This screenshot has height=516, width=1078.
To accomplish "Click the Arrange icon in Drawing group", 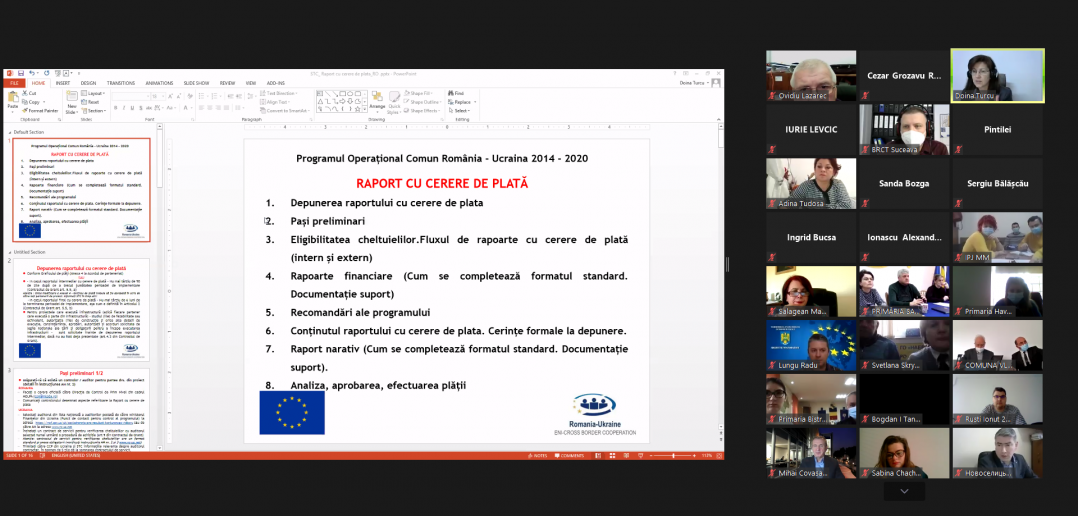I will (x=377, y=101).
